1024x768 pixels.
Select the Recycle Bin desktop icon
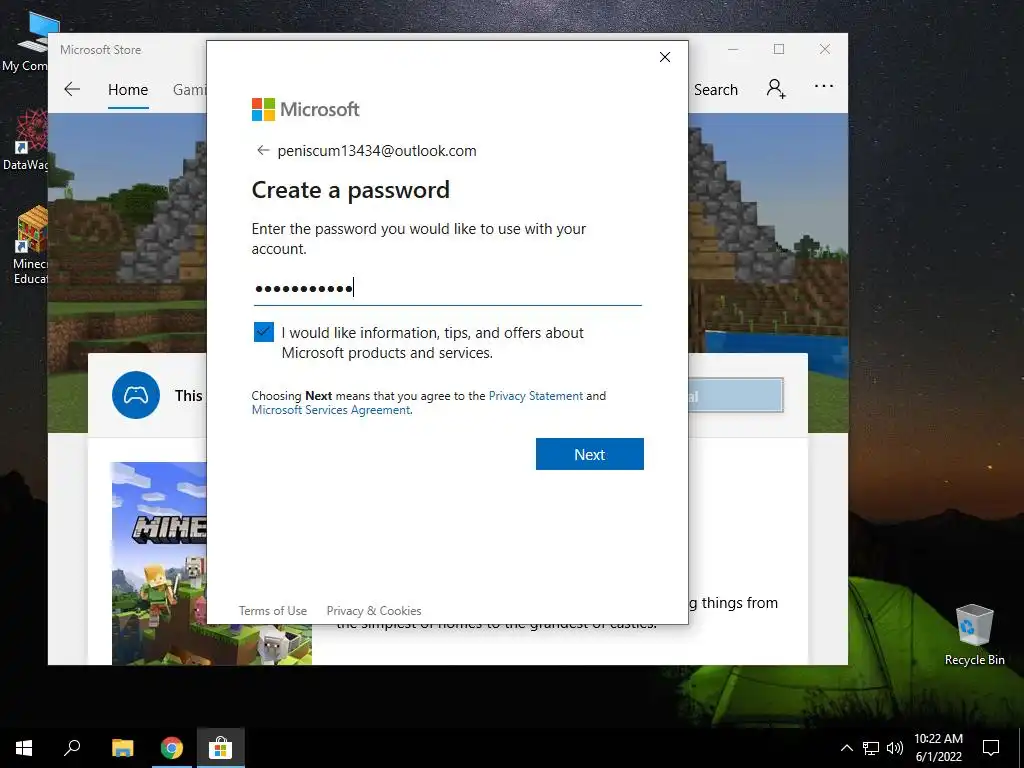pos(974,635)
